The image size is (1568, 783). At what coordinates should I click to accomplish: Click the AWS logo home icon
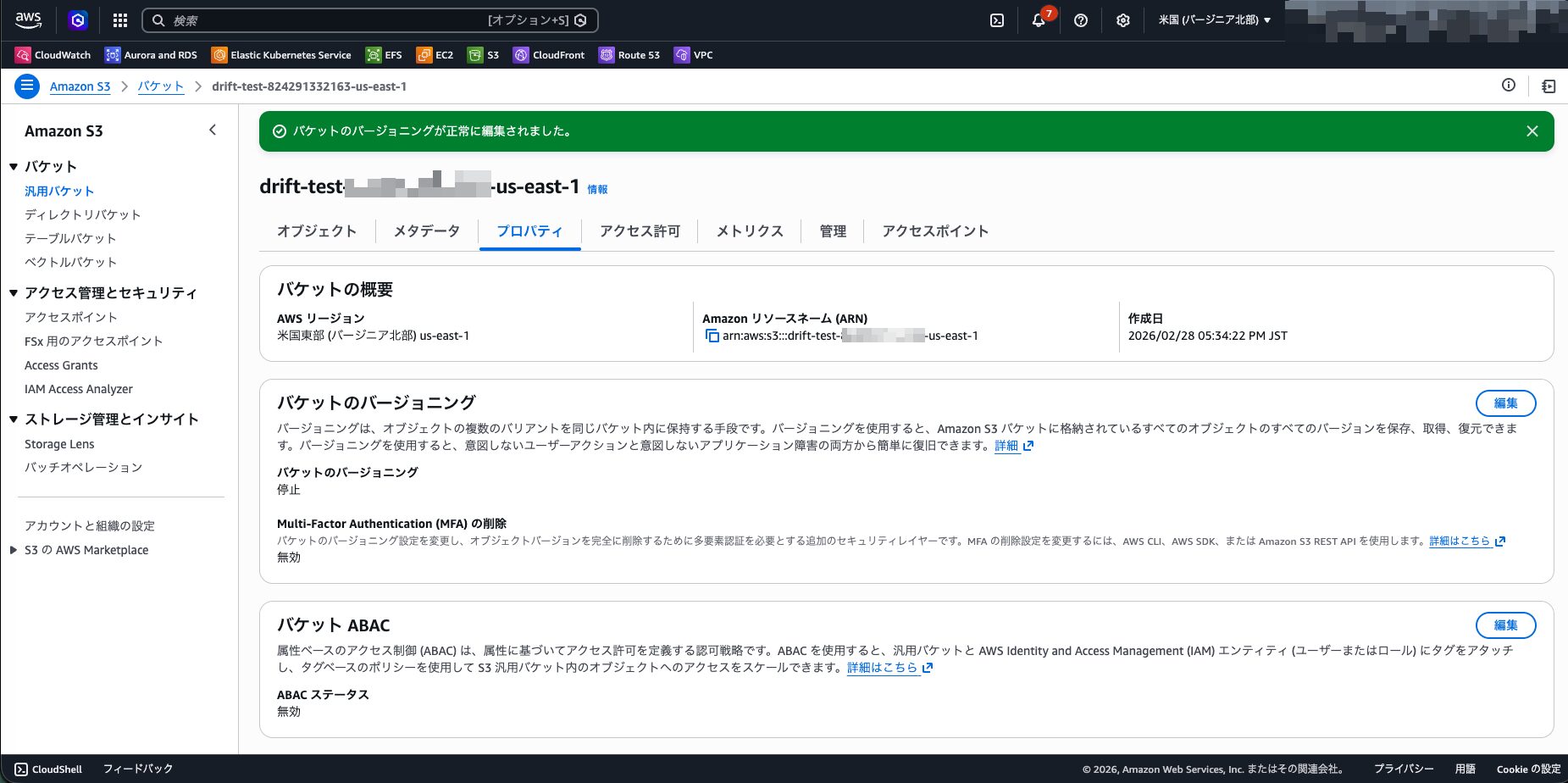point(28,20)
